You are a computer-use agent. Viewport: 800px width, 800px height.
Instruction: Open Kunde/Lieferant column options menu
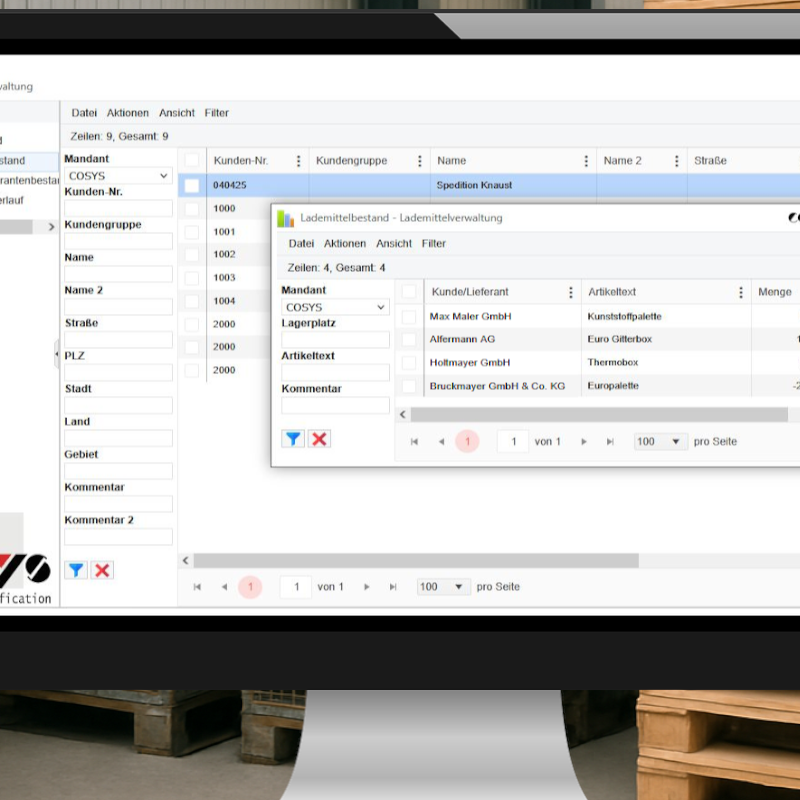(x=570, y=292)
